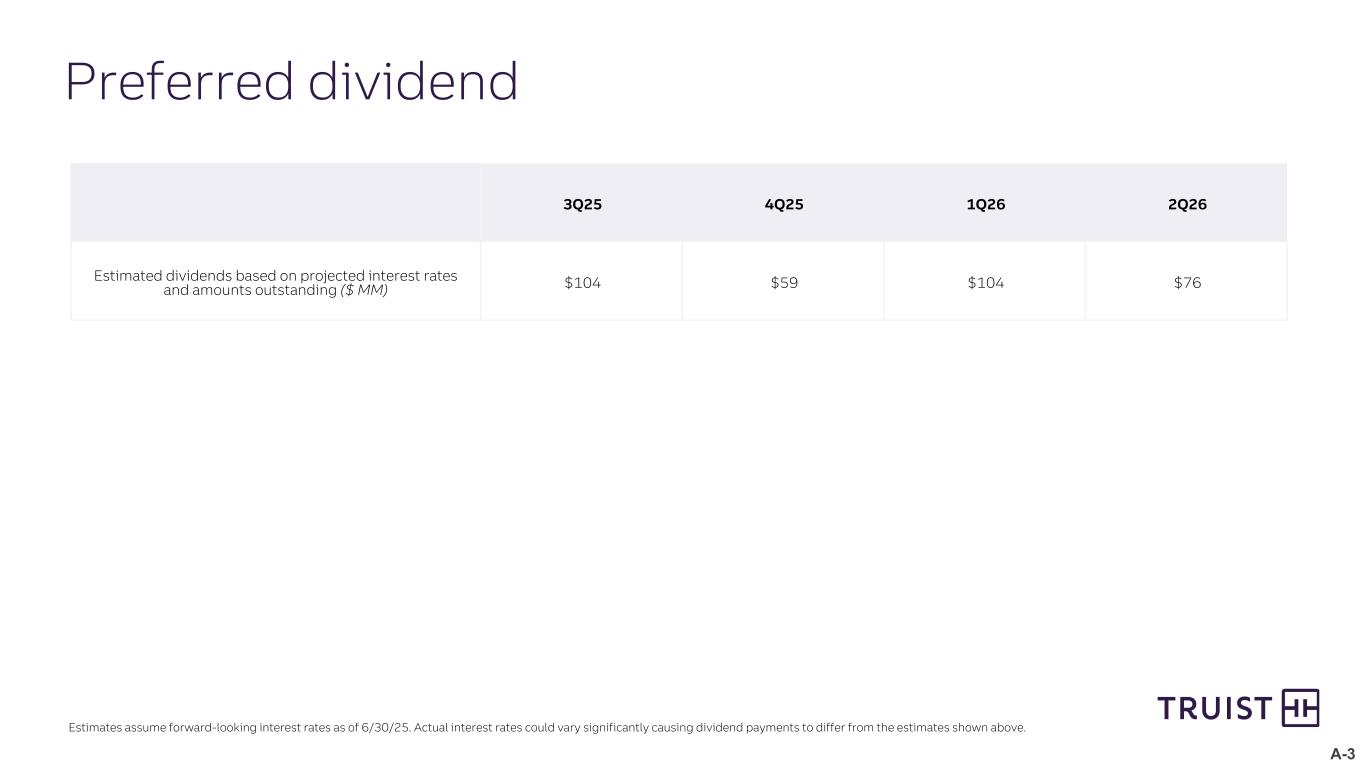Click the $76 dividend value

1187,283
